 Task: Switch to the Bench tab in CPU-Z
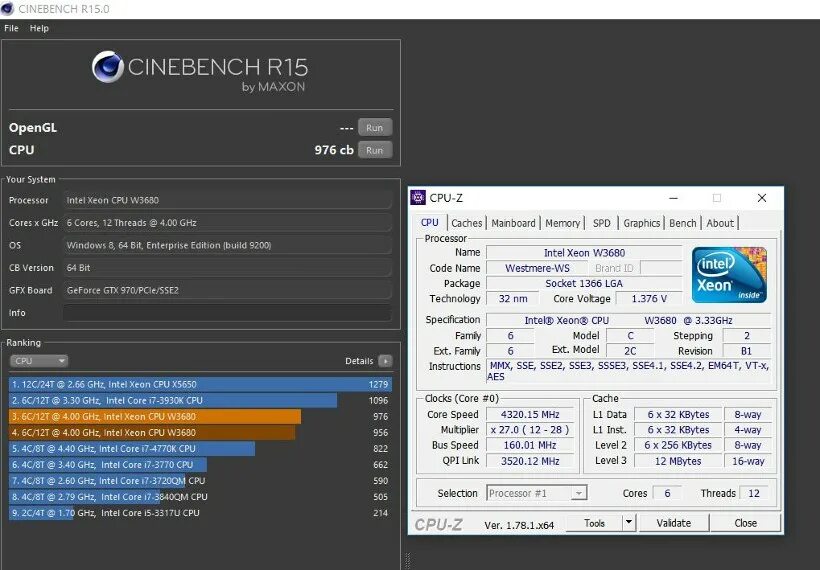pyautogui.click(x=683, y=223)
